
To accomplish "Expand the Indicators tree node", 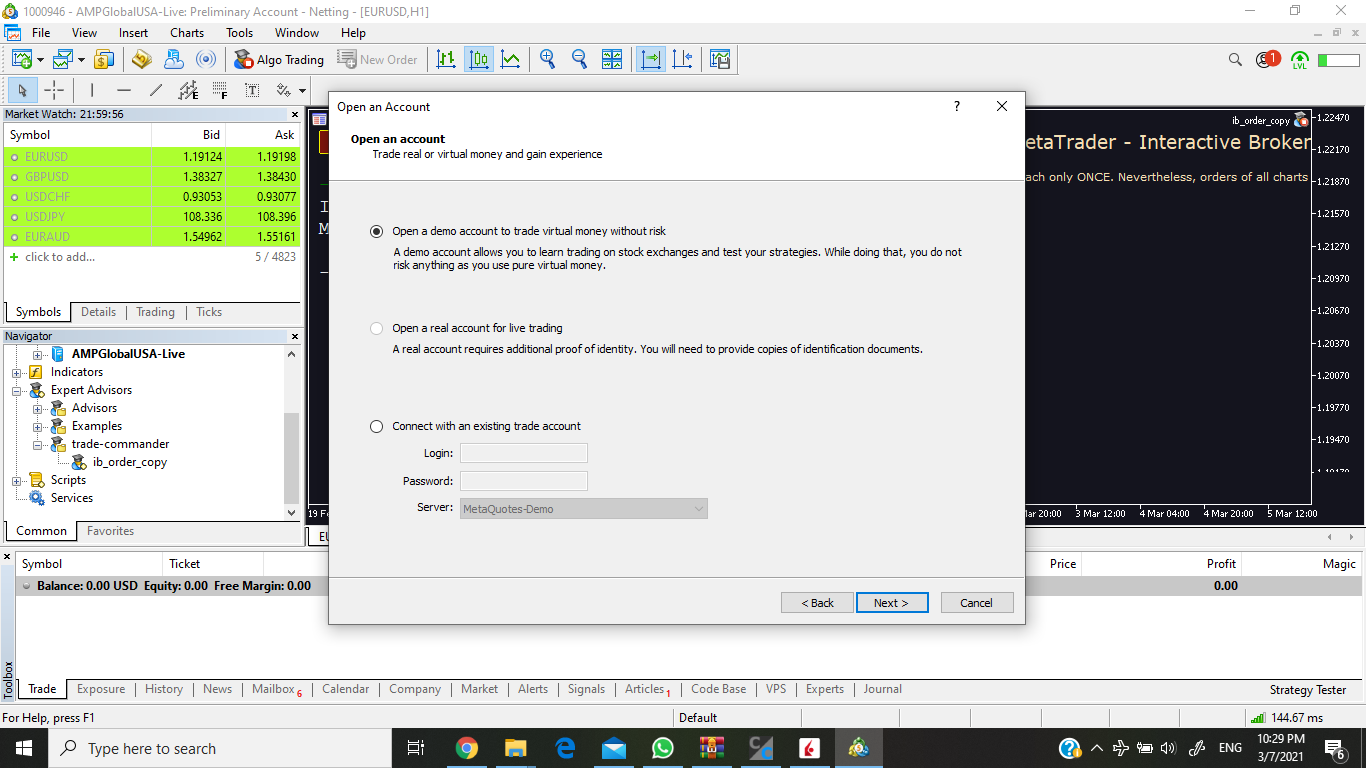I will [17, 372].
